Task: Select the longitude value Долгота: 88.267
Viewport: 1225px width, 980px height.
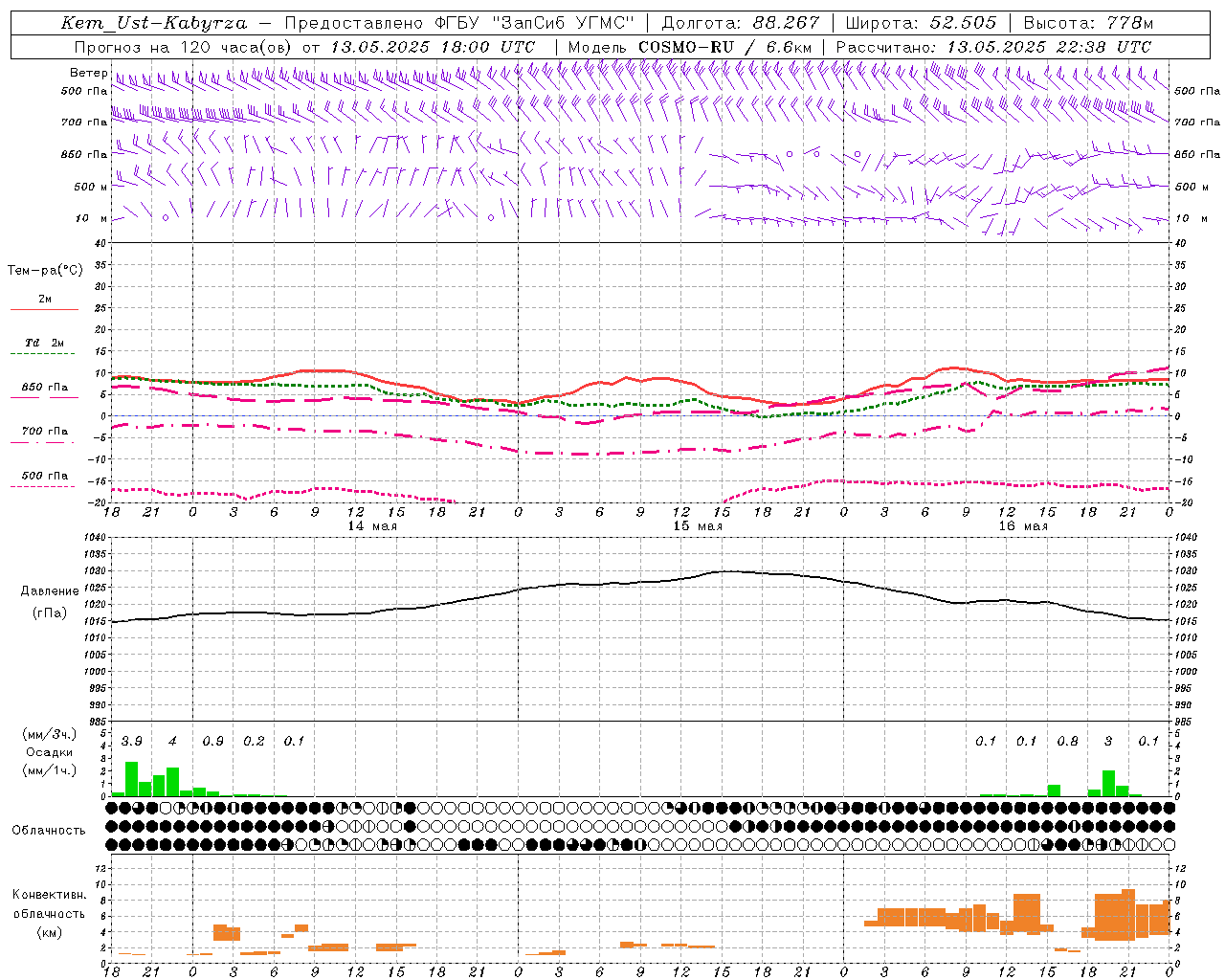Action: pyautogui.click(x=741, y=23)
